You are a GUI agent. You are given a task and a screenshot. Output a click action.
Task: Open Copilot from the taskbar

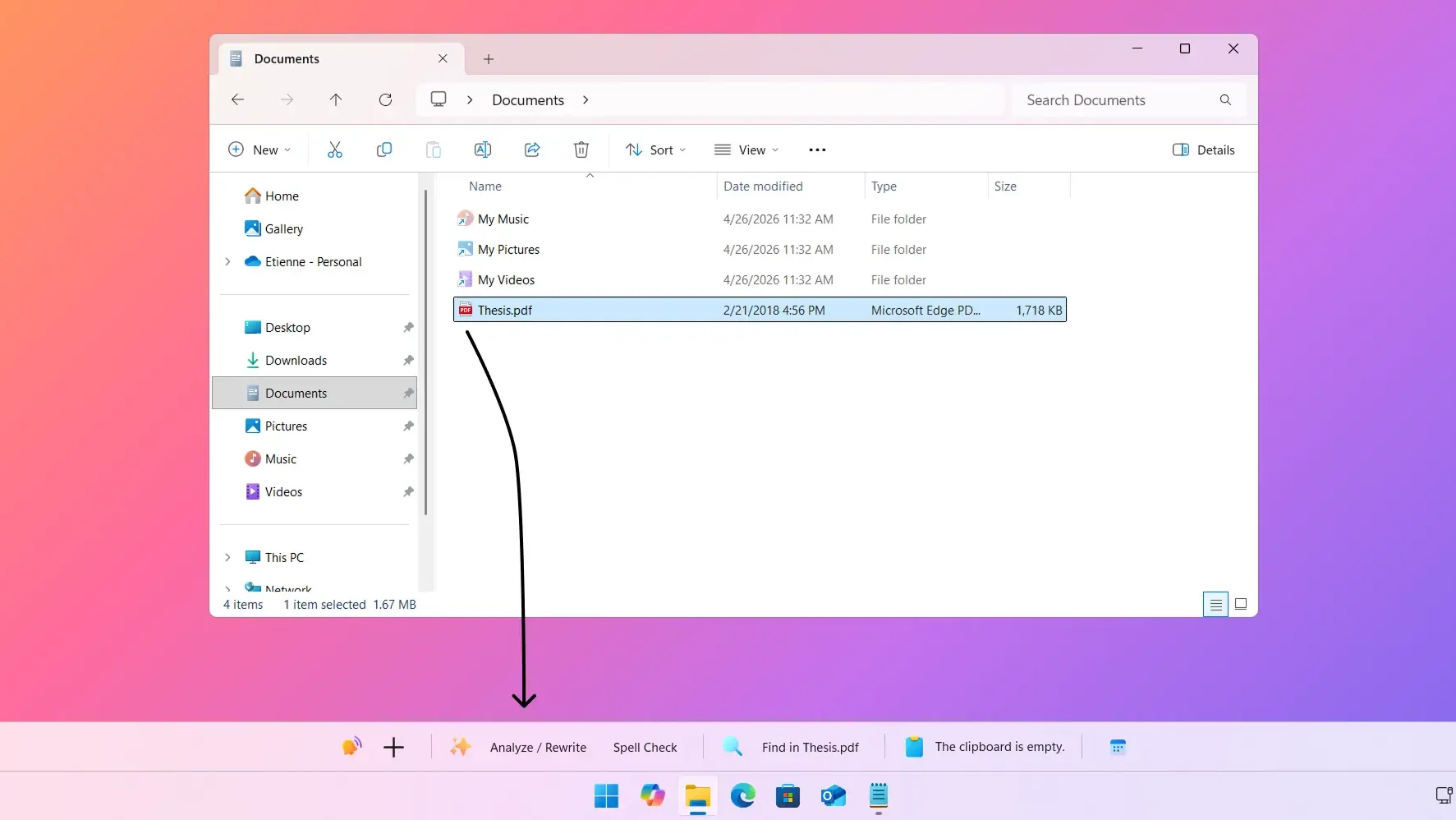click(x=653, y=795)
